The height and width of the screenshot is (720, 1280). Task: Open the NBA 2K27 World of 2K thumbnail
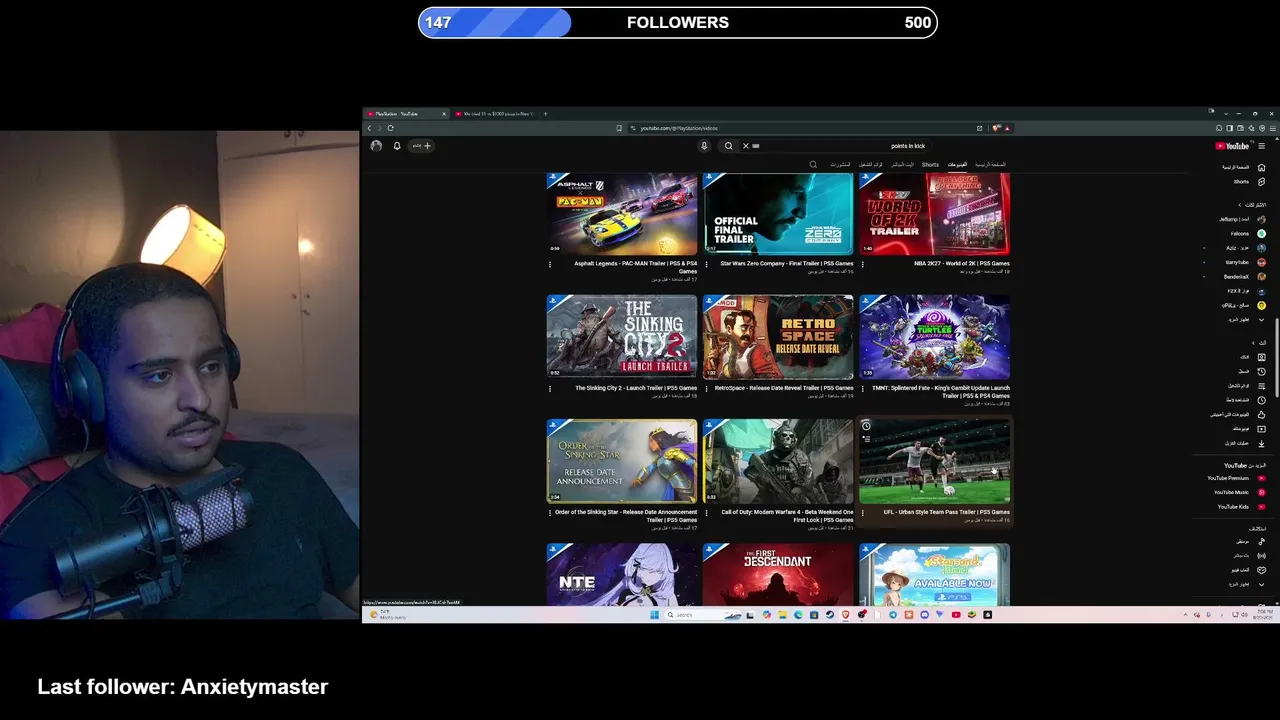pyautogui.click(x=934, y=214)
